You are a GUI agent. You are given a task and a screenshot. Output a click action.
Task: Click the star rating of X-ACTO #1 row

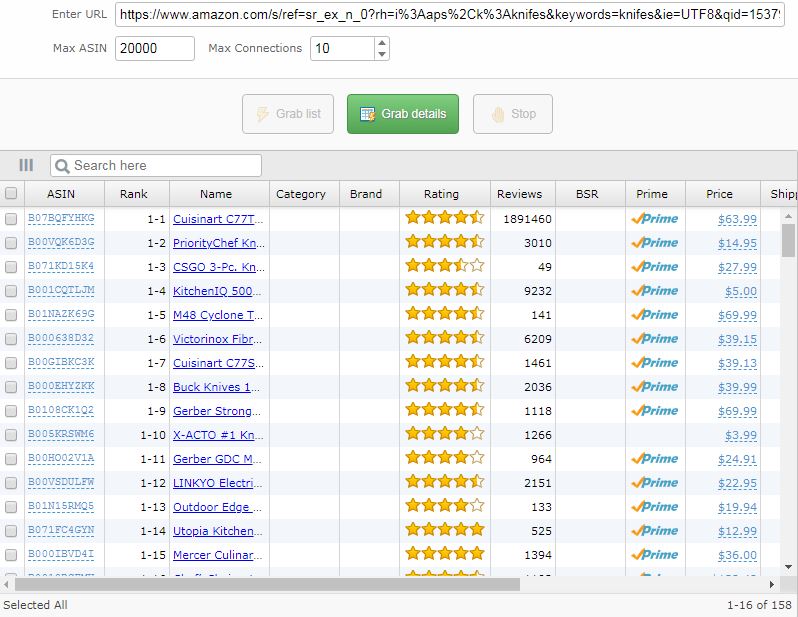(x=444, y=434)
